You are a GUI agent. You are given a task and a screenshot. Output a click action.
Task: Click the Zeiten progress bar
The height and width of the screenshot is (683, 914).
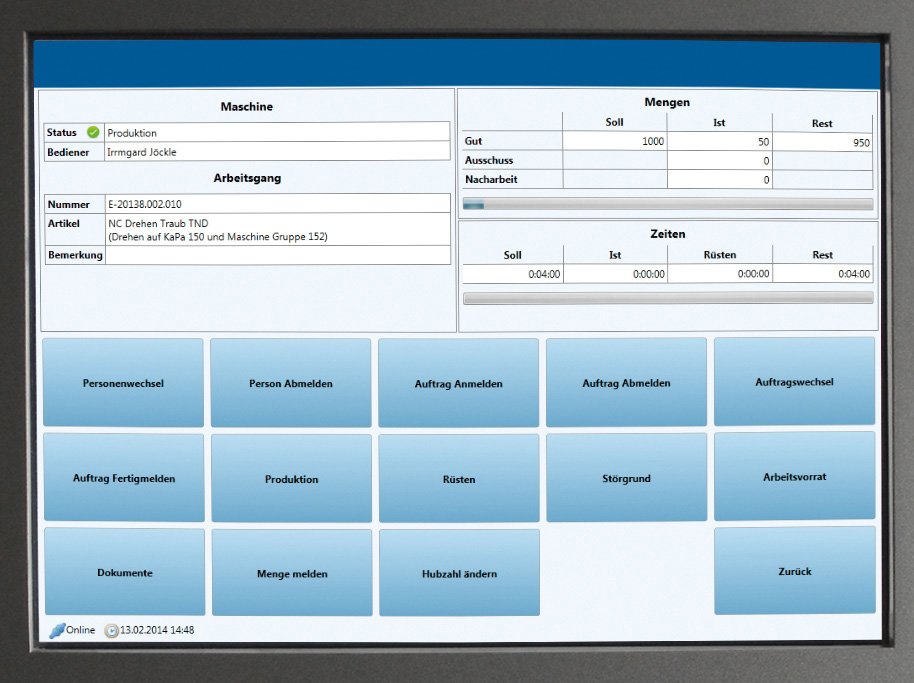pyautogui.click(x=668, y=298)
